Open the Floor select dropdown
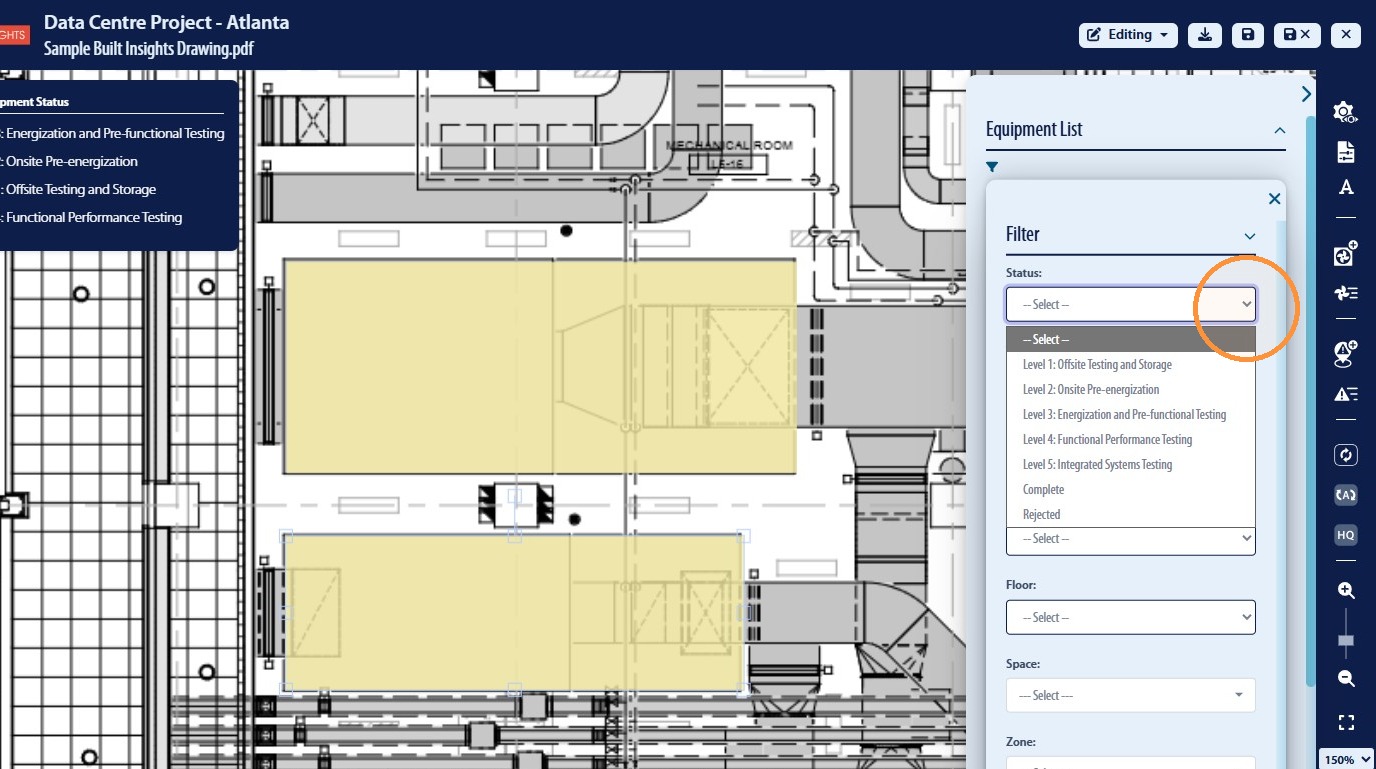 [1130, 617]
